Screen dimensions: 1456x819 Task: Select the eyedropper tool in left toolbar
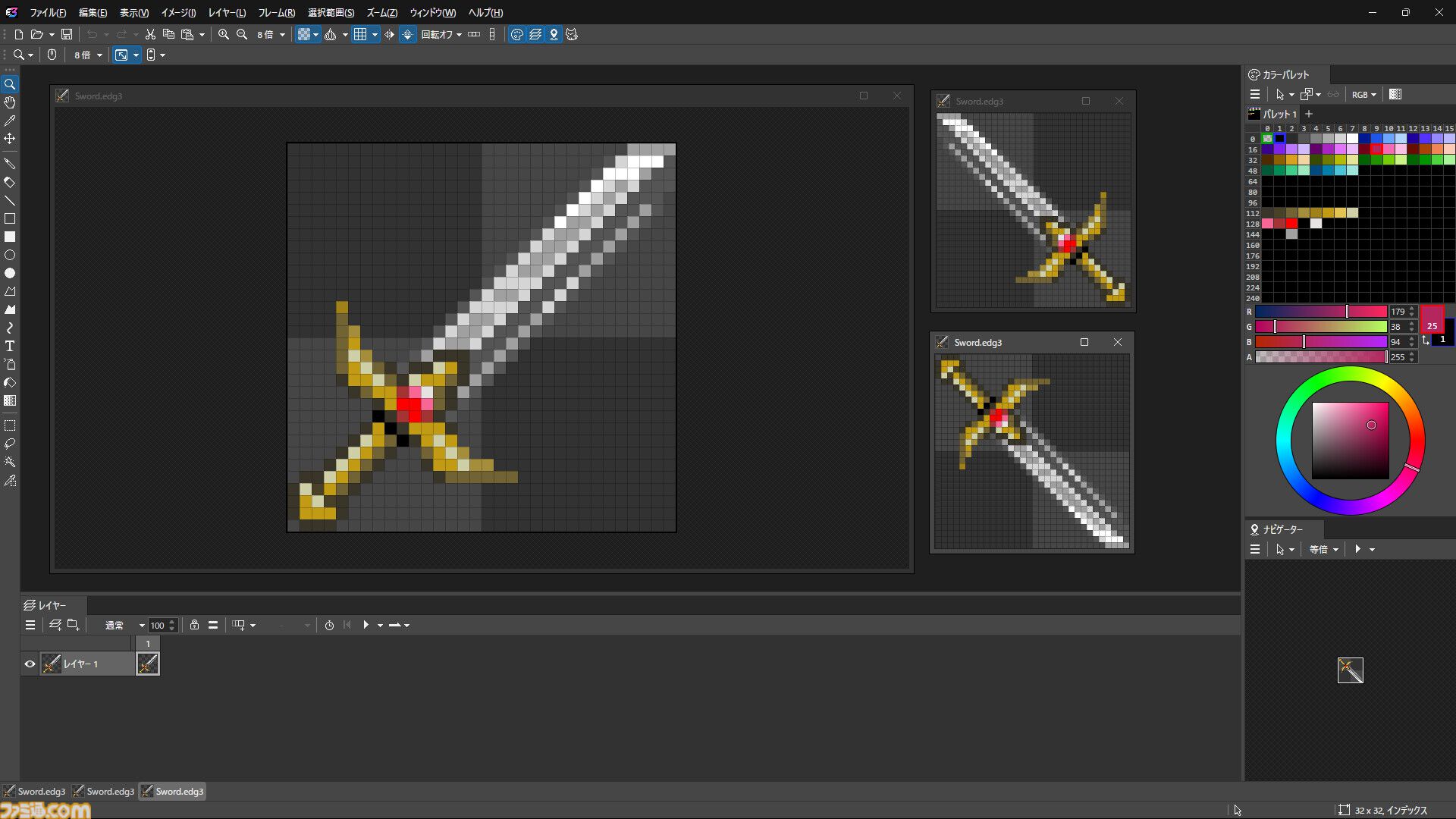coord(10,121)
